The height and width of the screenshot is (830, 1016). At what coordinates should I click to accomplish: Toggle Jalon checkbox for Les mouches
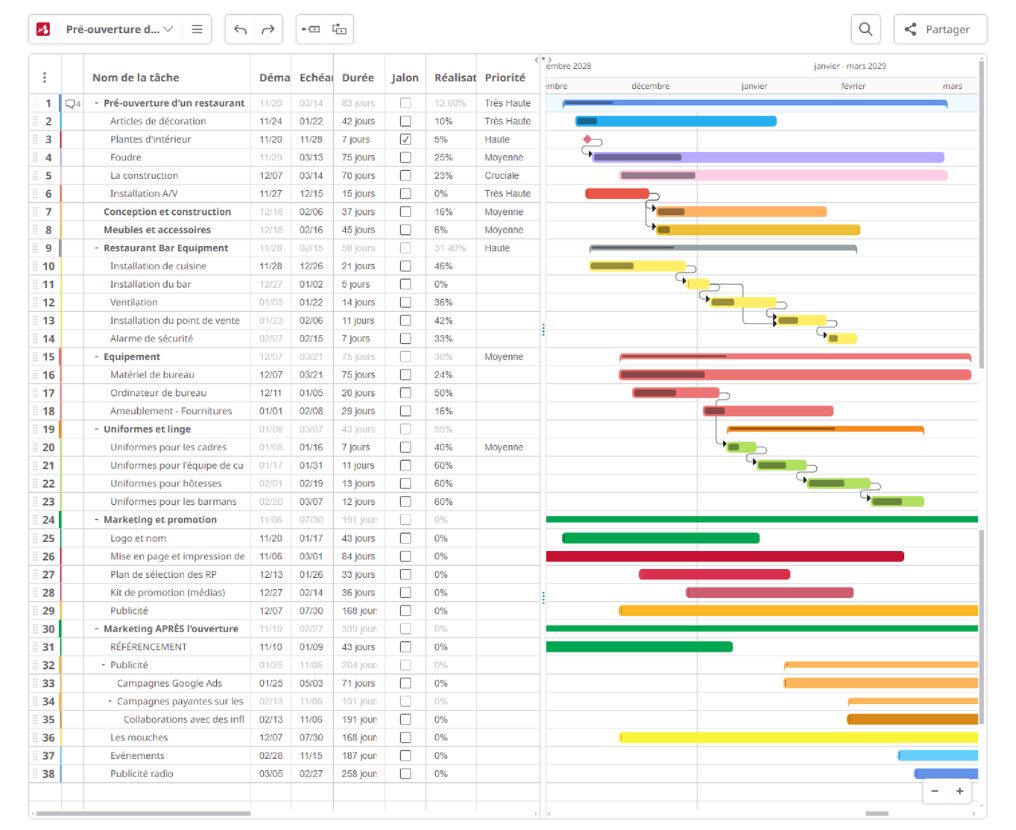[x=406, y=737]
